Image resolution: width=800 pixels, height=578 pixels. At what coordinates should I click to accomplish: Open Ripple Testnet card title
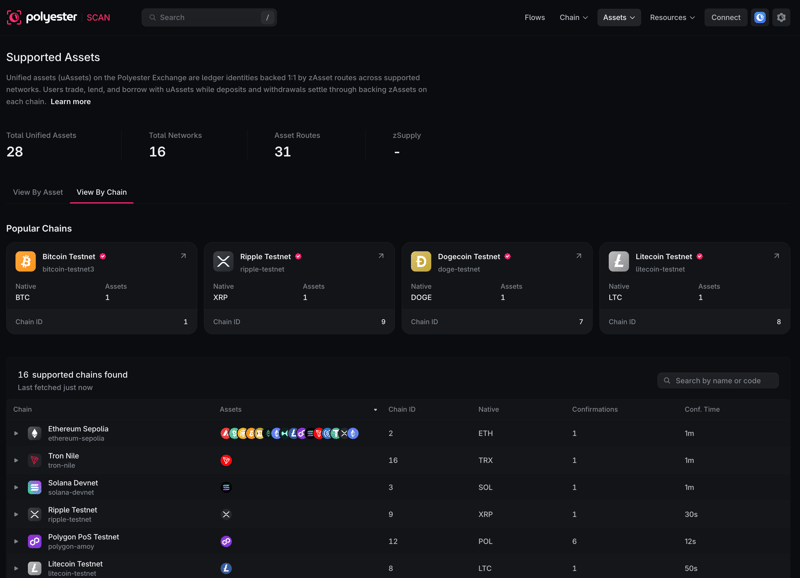pos(265,257)
